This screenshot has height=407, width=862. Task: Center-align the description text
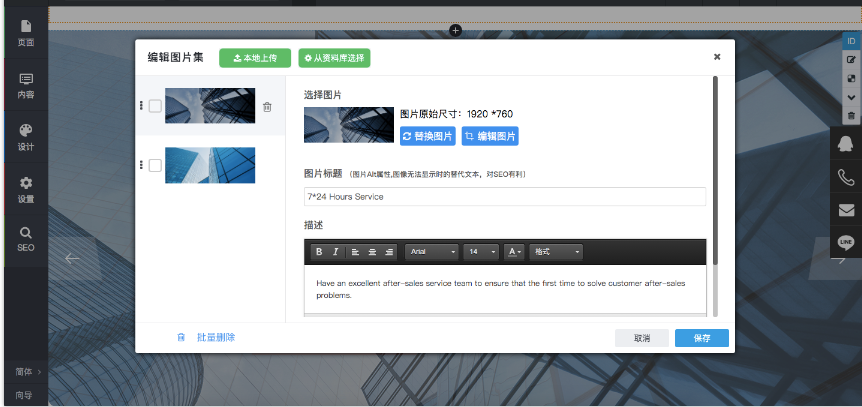click(x=372, y=252)
